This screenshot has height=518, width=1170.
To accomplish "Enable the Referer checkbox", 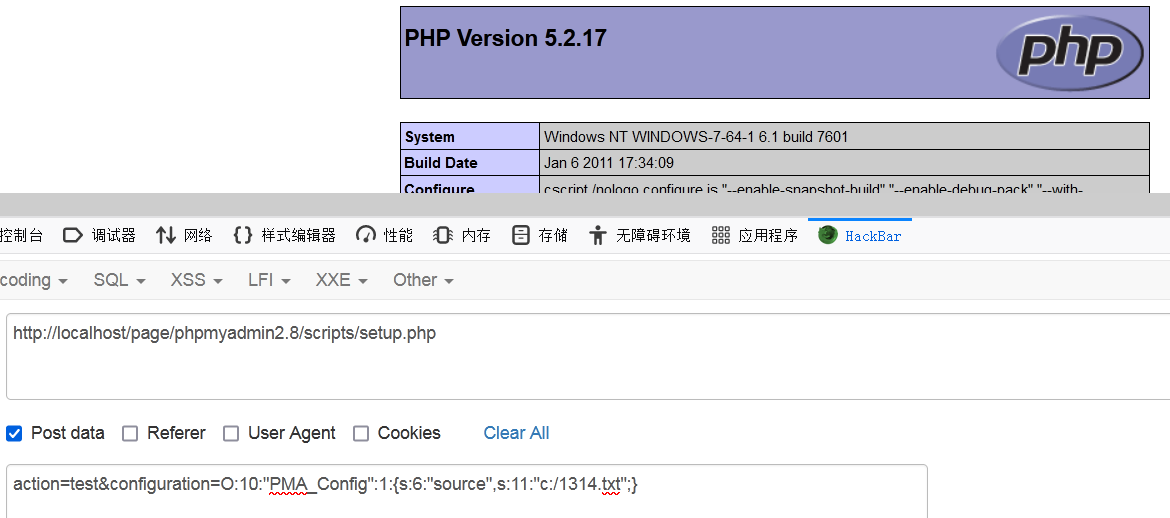I will click(x=130, y=433).
